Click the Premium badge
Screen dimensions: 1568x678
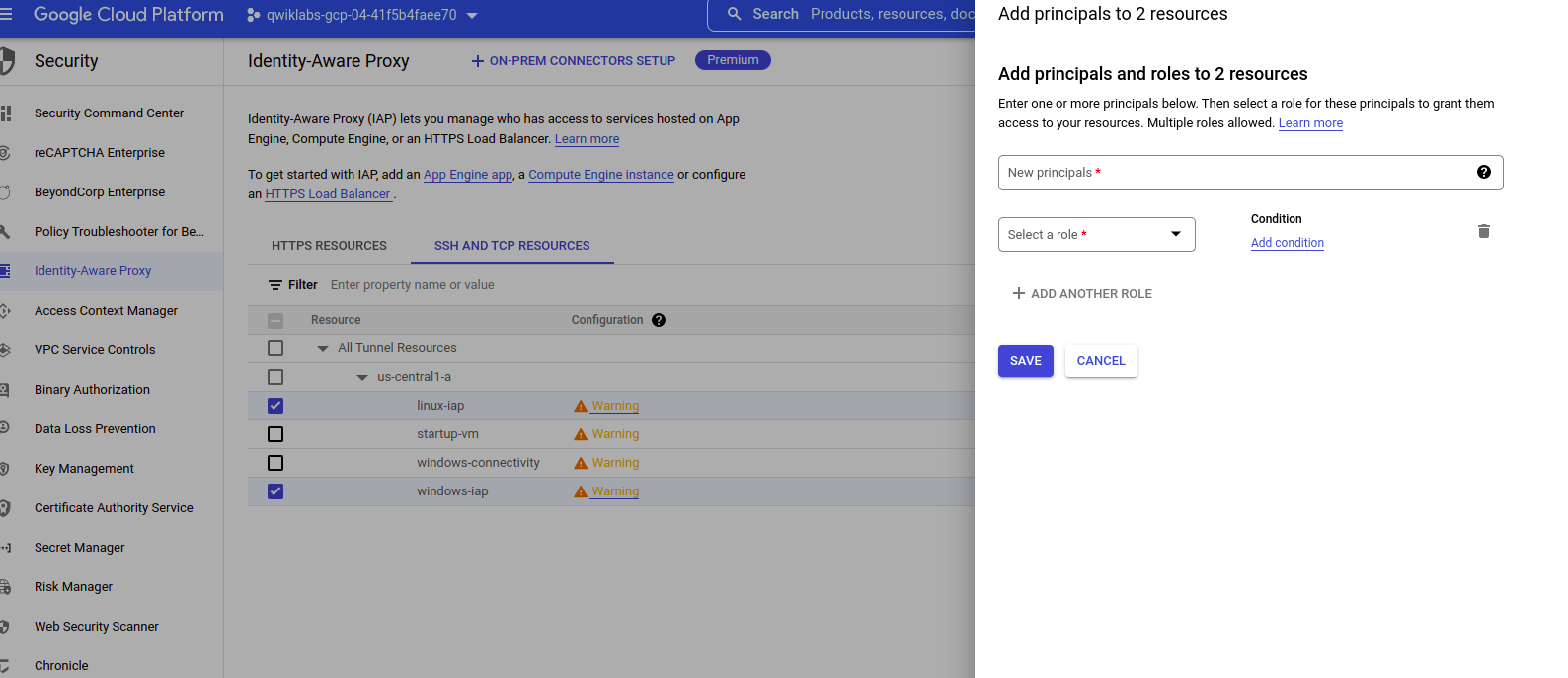[733, 60]
